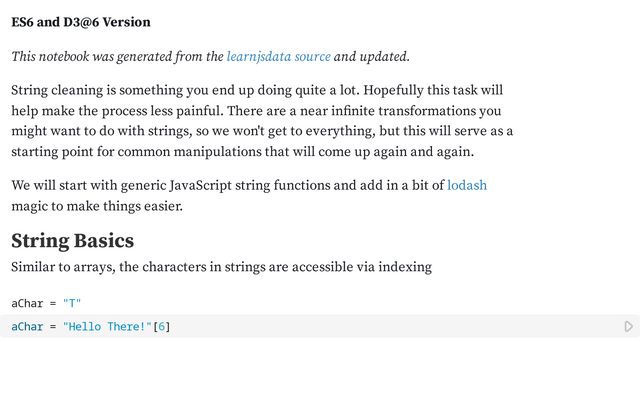Image resolution: width=640 pixels, height=400 pixels.
Task: Click the paragraph mentioning generic JavaScript functions
Action: click(x=249, y=196)
